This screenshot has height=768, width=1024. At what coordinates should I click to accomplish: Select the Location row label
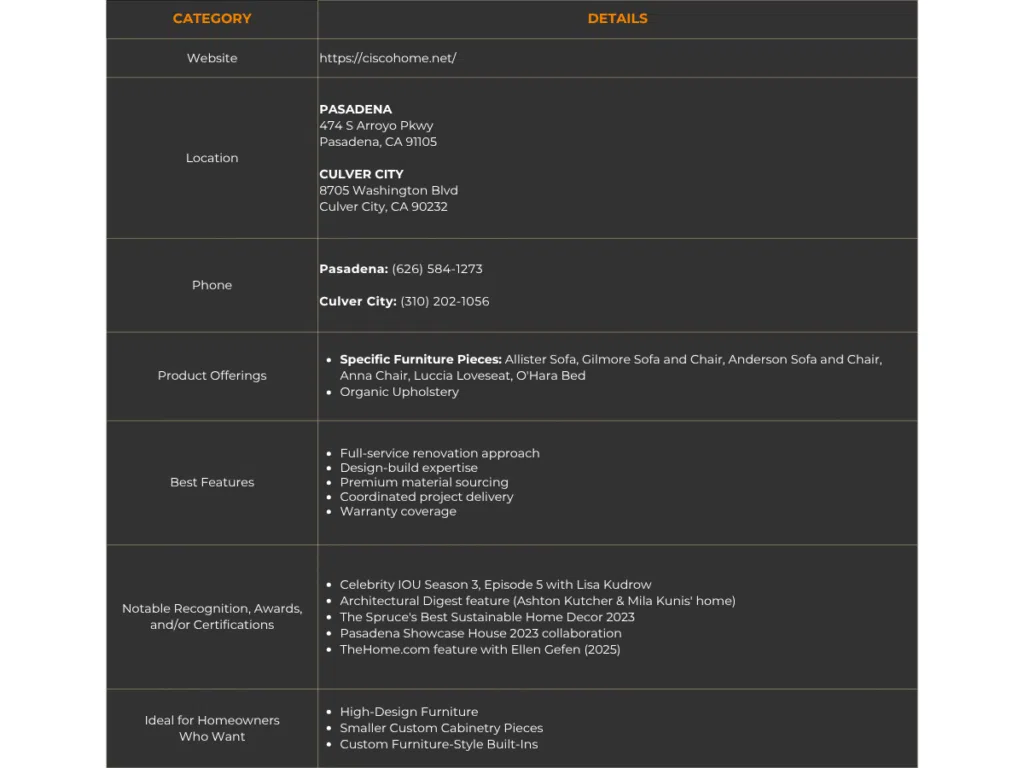212,157
